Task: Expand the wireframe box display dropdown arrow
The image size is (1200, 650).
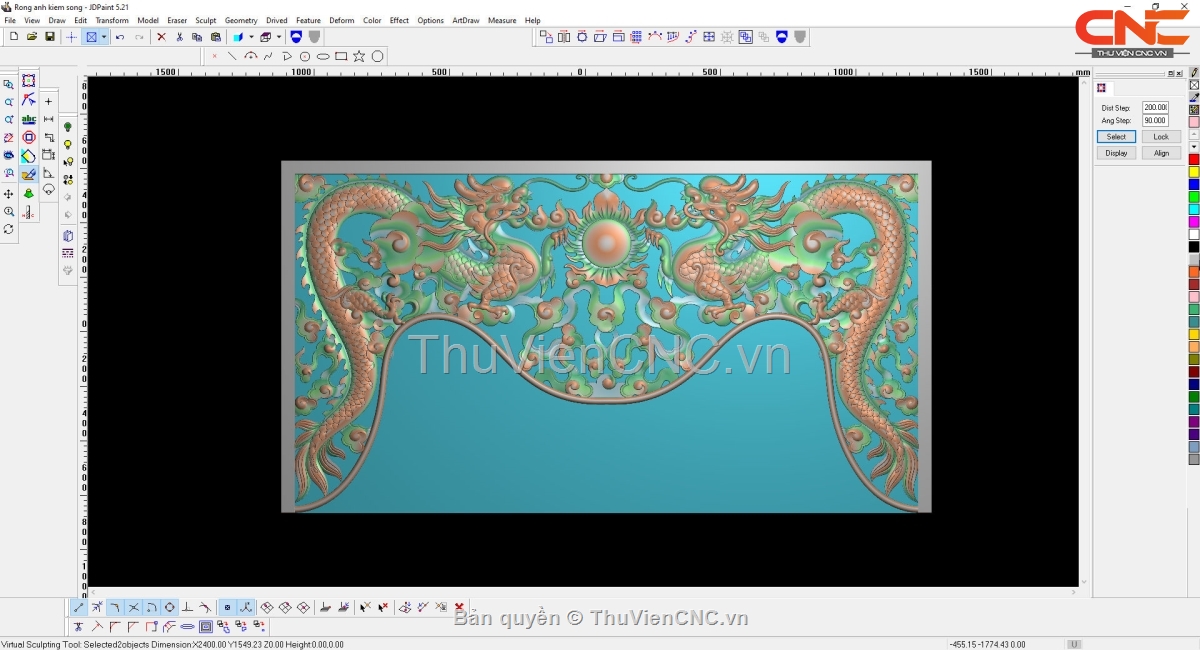Action: point(279,37)
